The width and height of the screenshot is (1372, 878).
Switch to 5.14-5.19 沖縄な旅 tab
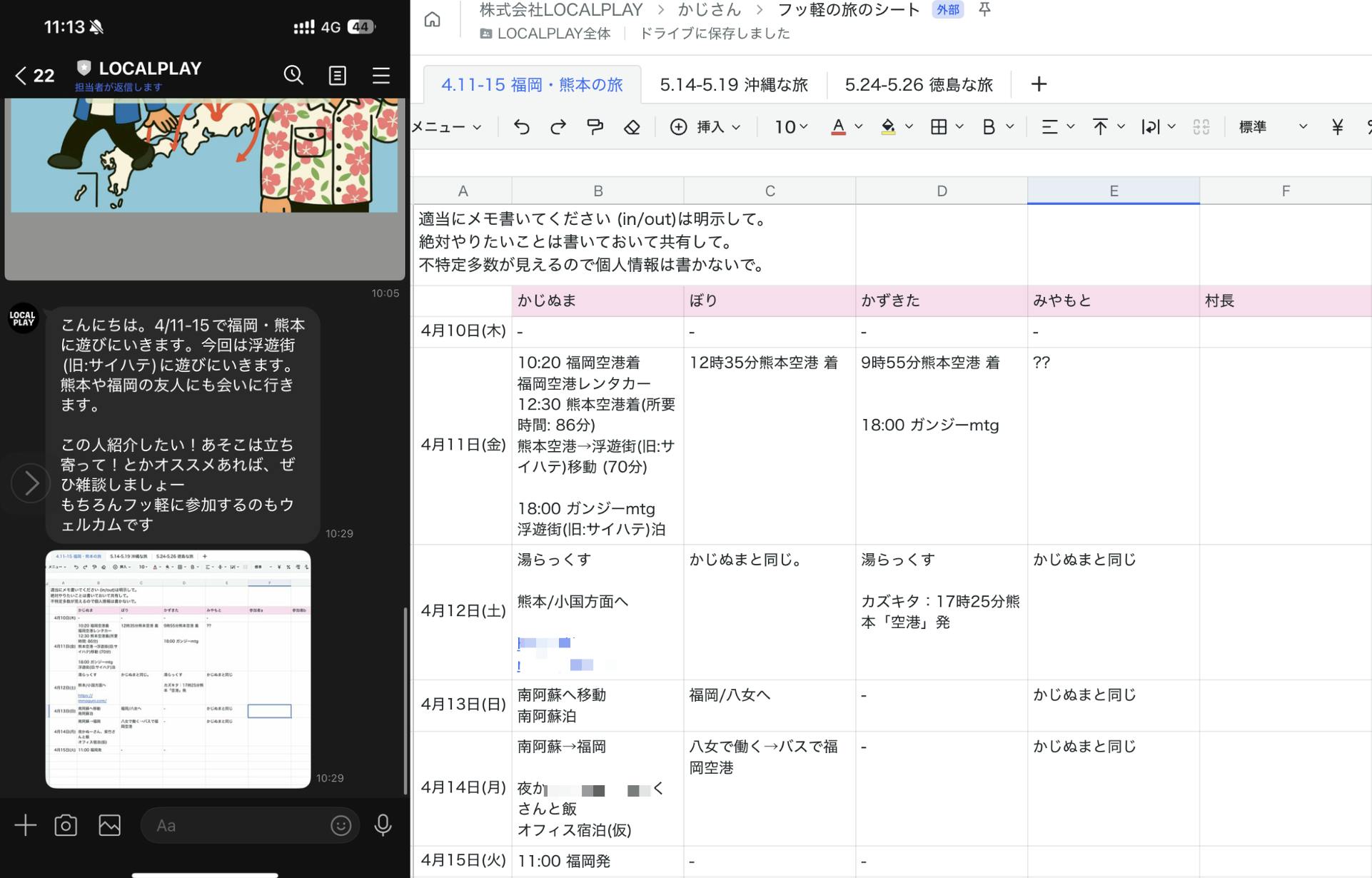tap(733, 84)
